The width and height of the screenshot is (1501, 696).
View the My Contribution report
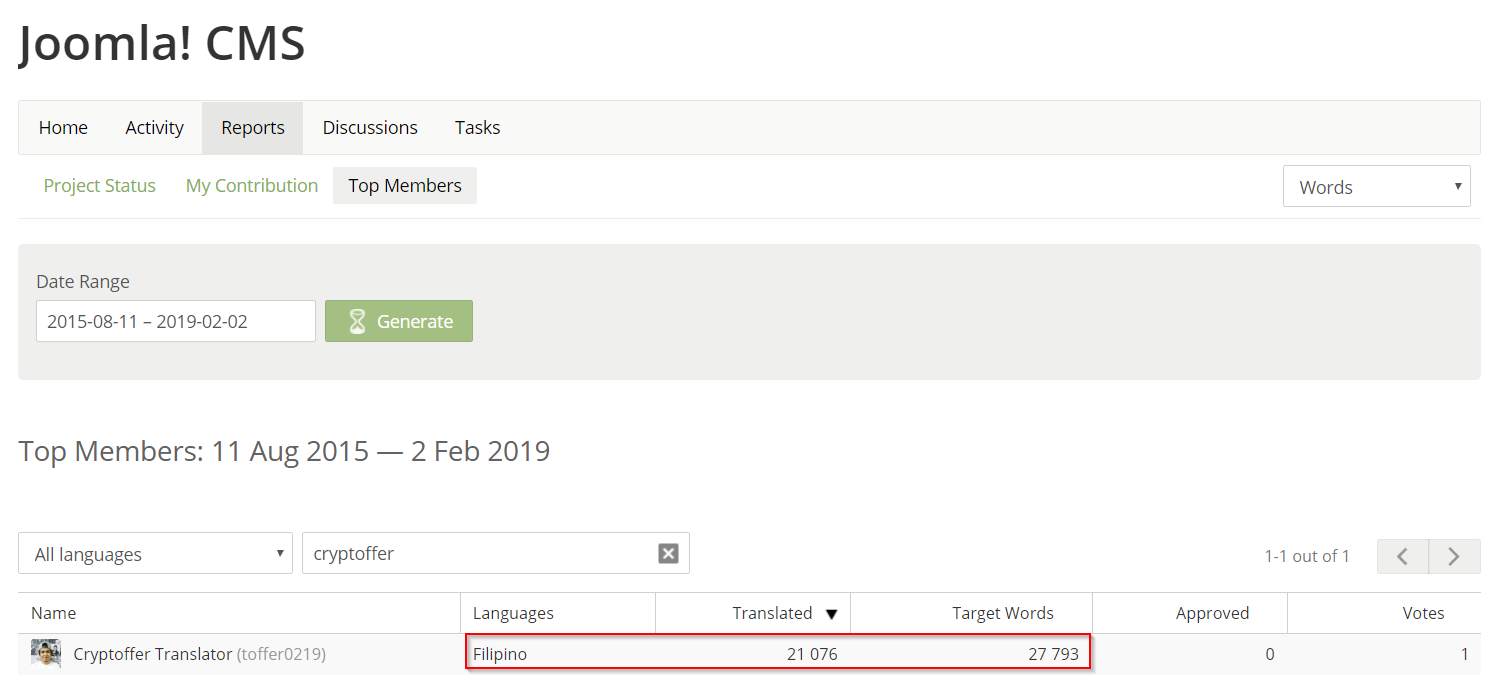click(252, 186)
